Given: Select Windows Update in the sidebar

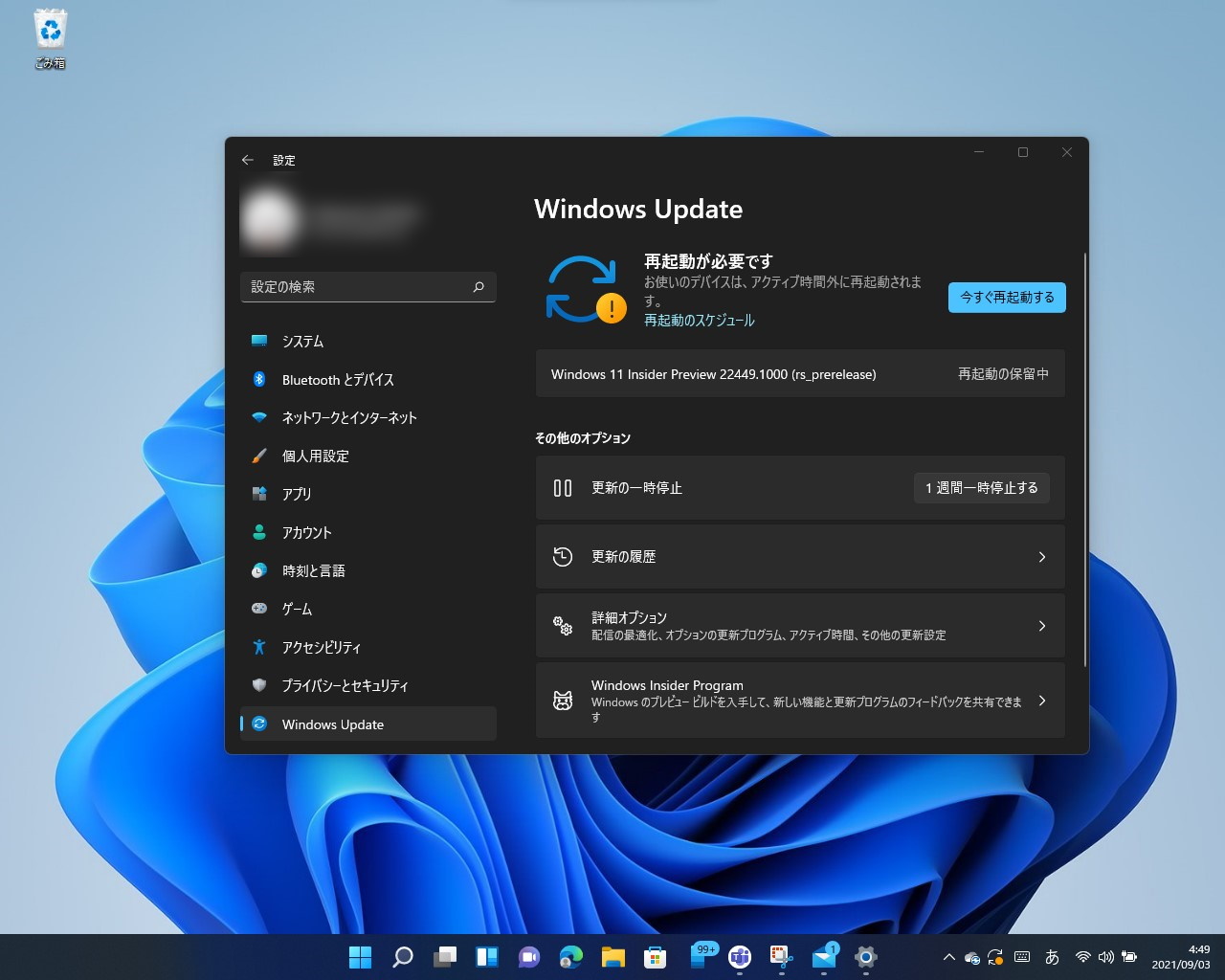Looking at the screenshot, I should (x=331, y=724).
